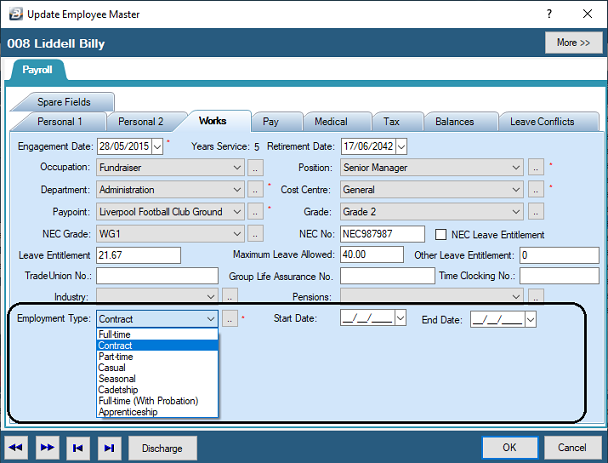Open Employment Type lookup ellipsis button
The image size is (608, 463).
click(230, 319)
